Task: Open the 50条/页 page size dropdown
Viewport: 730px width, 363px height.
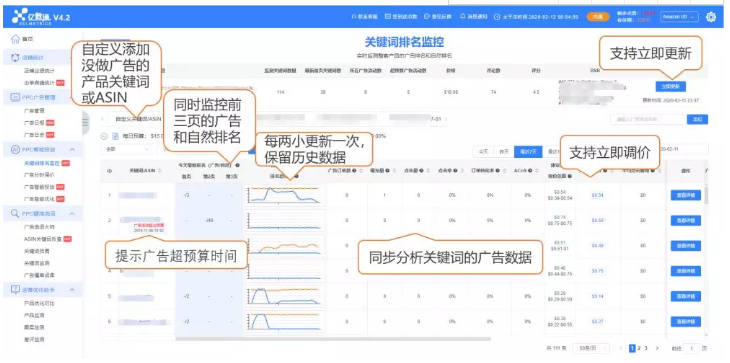Action: click(591, 348)
